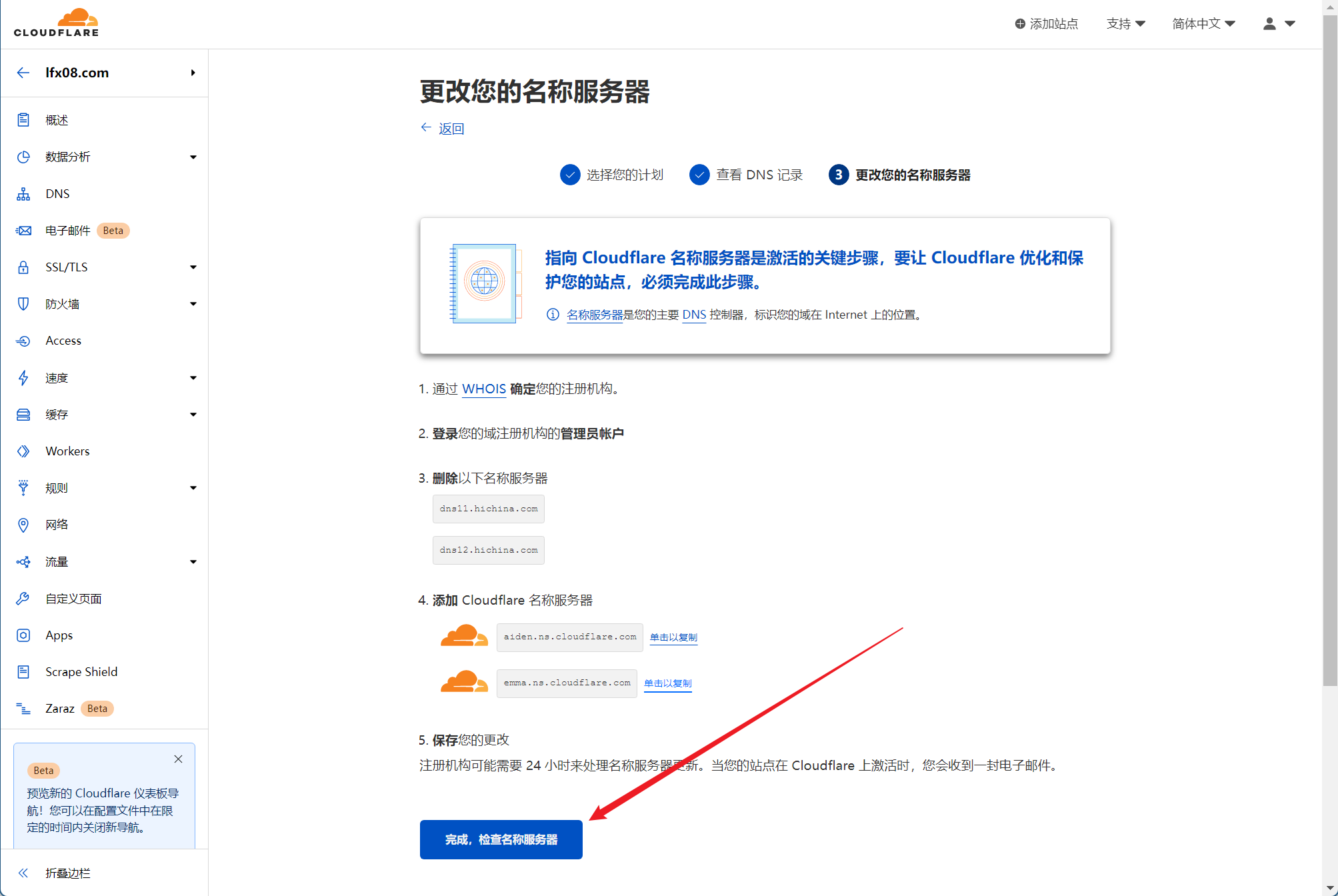Click the Access sign-in icon
This screenshot has width=1338, height=896.
point(23,341)
